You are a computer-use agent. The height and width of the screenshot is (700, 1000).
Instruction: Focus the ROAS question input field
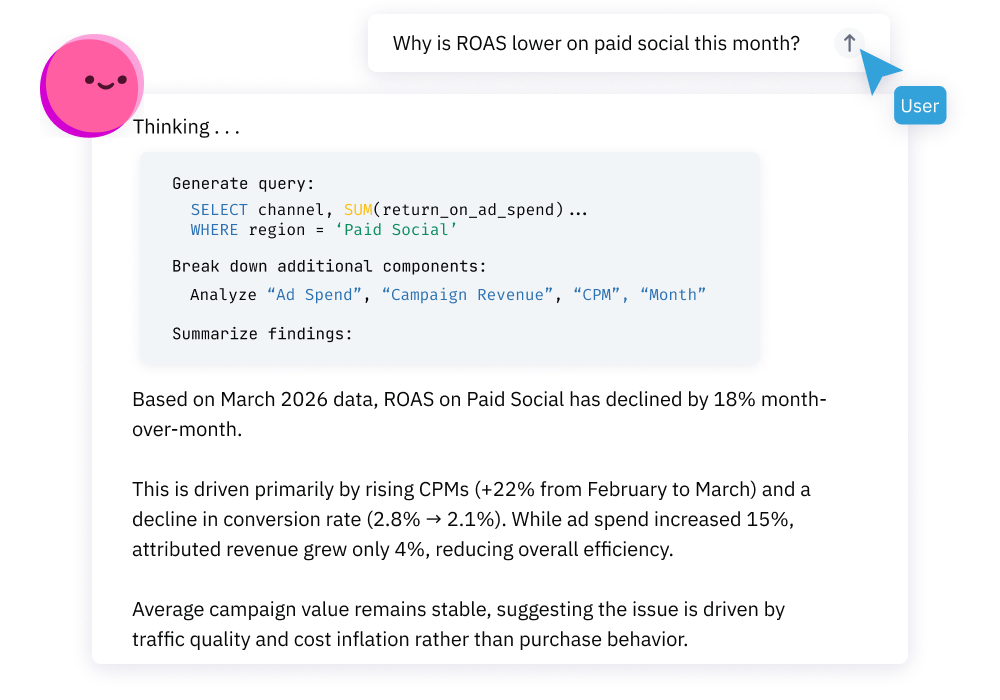click(x=628, y=43)
